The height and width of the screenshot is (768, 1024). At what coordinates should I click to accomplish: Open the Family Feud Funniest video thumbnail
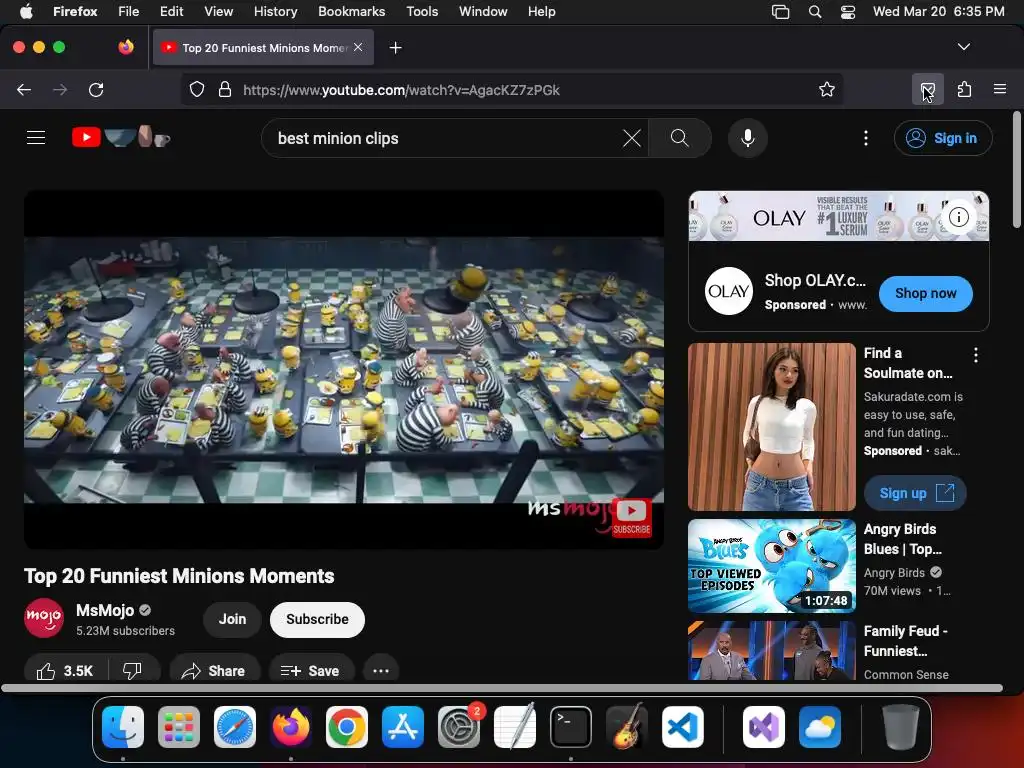coord(772,651)
